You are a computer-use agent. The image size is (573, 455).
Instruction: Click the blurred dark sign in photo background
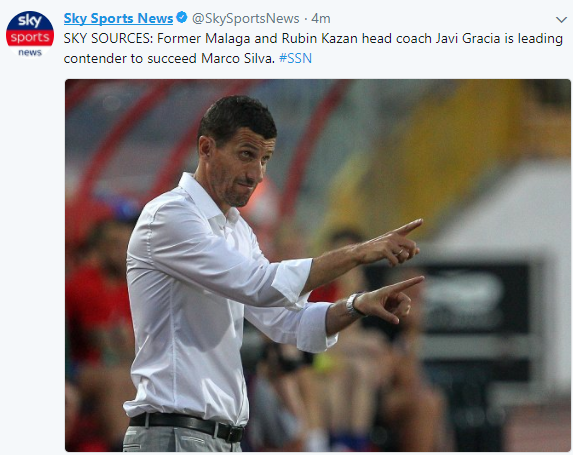click(x=475, y=298)
